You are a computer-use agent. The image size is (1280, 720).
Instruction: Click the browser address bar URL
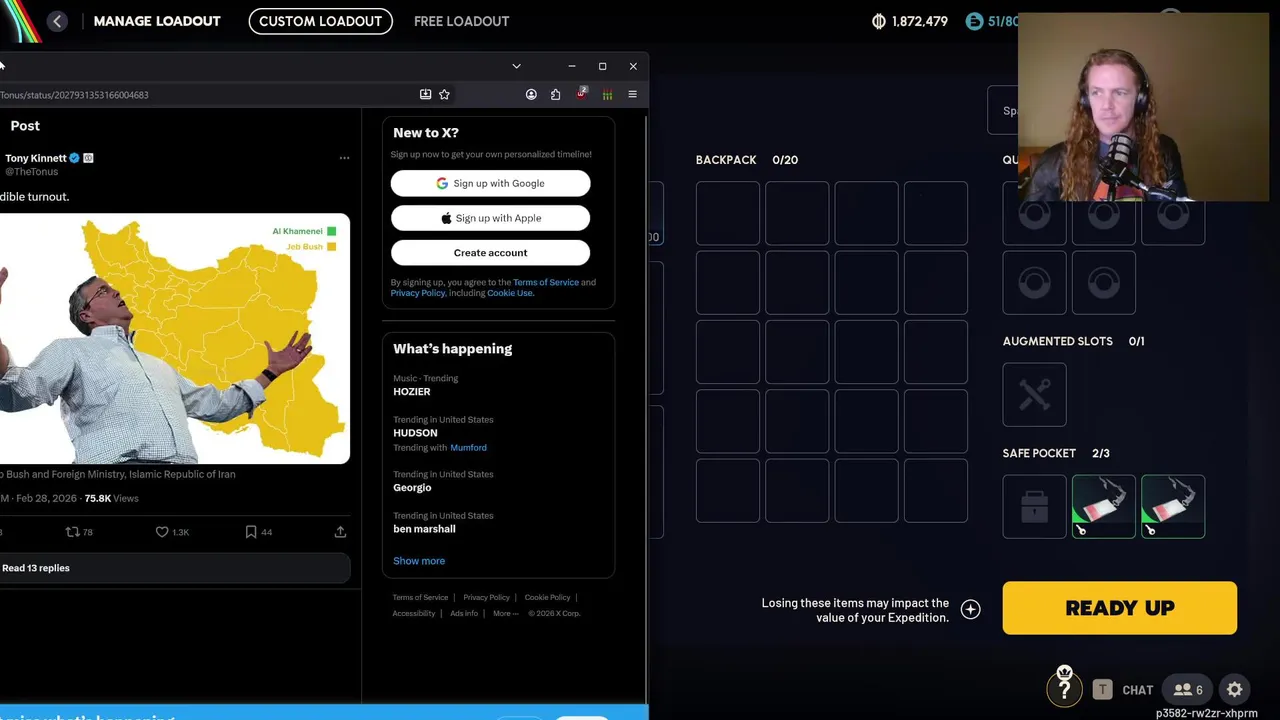[74, 95]
